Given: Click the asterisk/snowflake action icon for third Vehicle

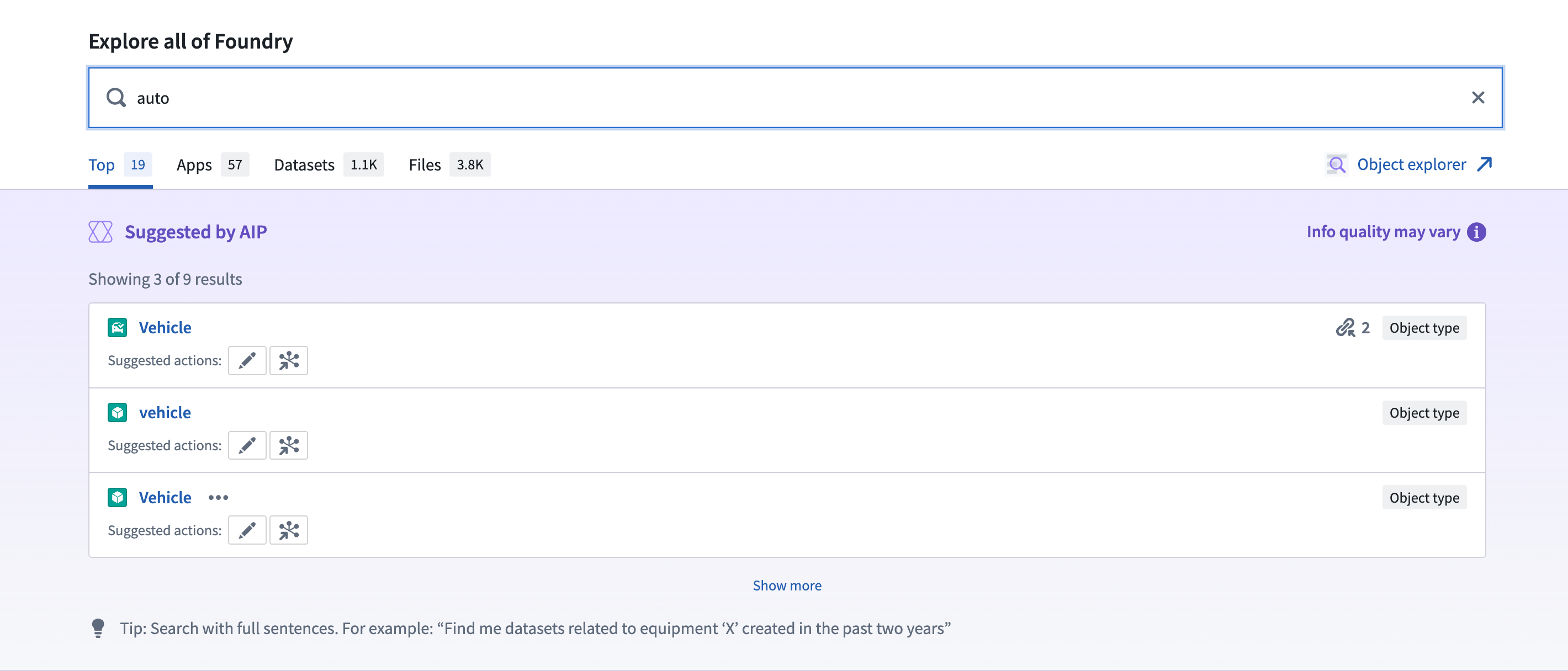Looking at the screenshot, I should [289, 530].
